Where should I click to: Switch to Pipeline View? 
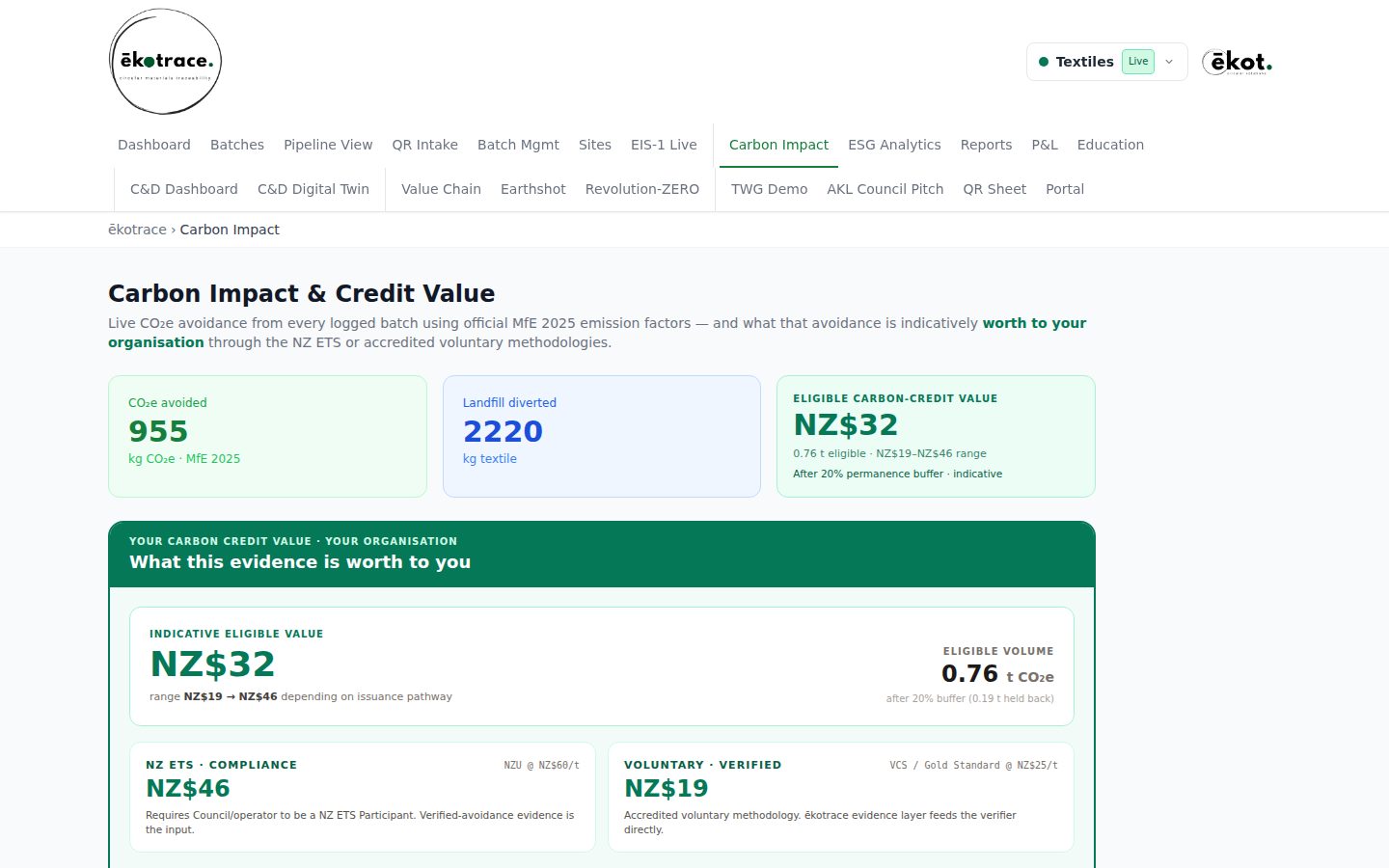click(x=328, y=145)
